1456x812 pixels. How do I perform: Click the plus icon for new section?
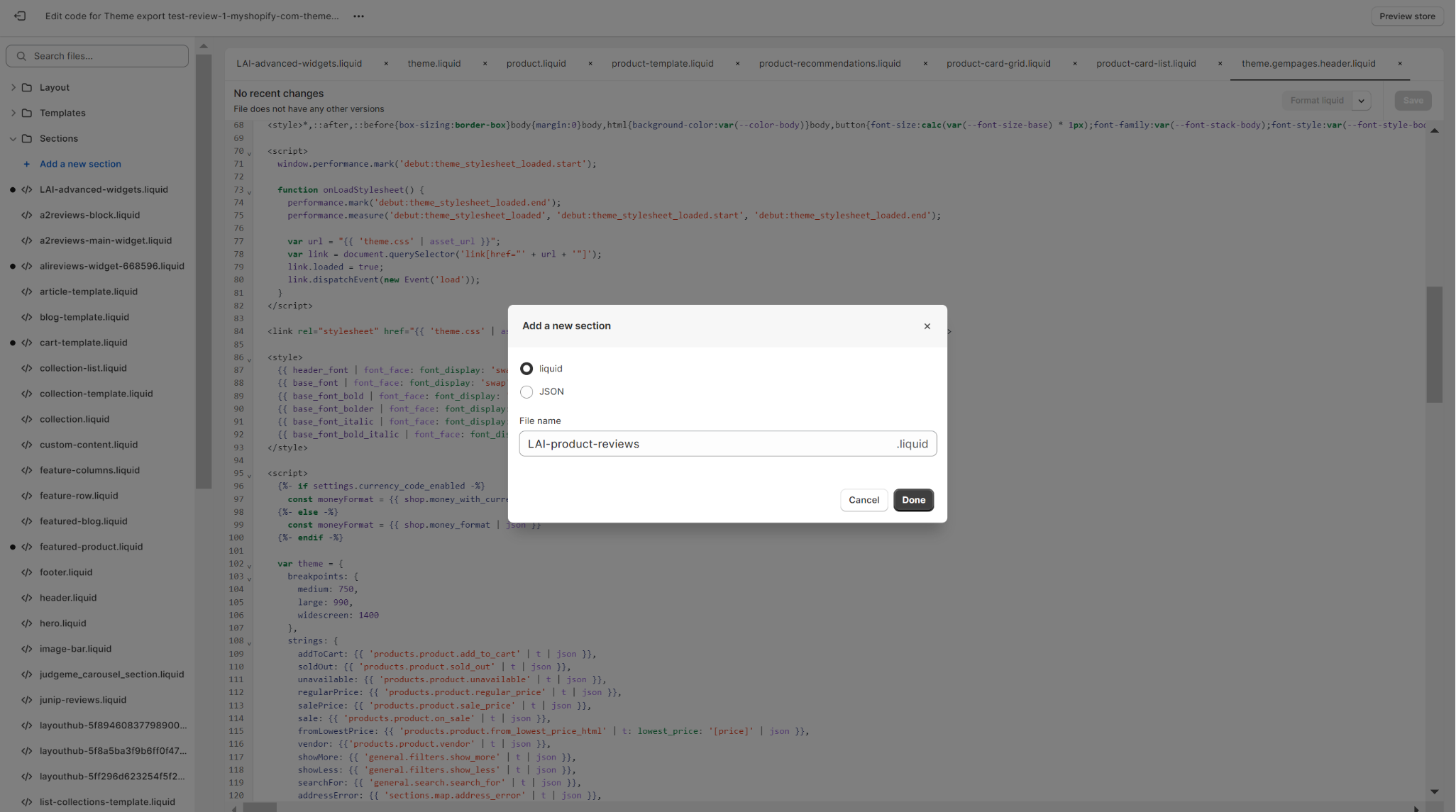(27, 164)
